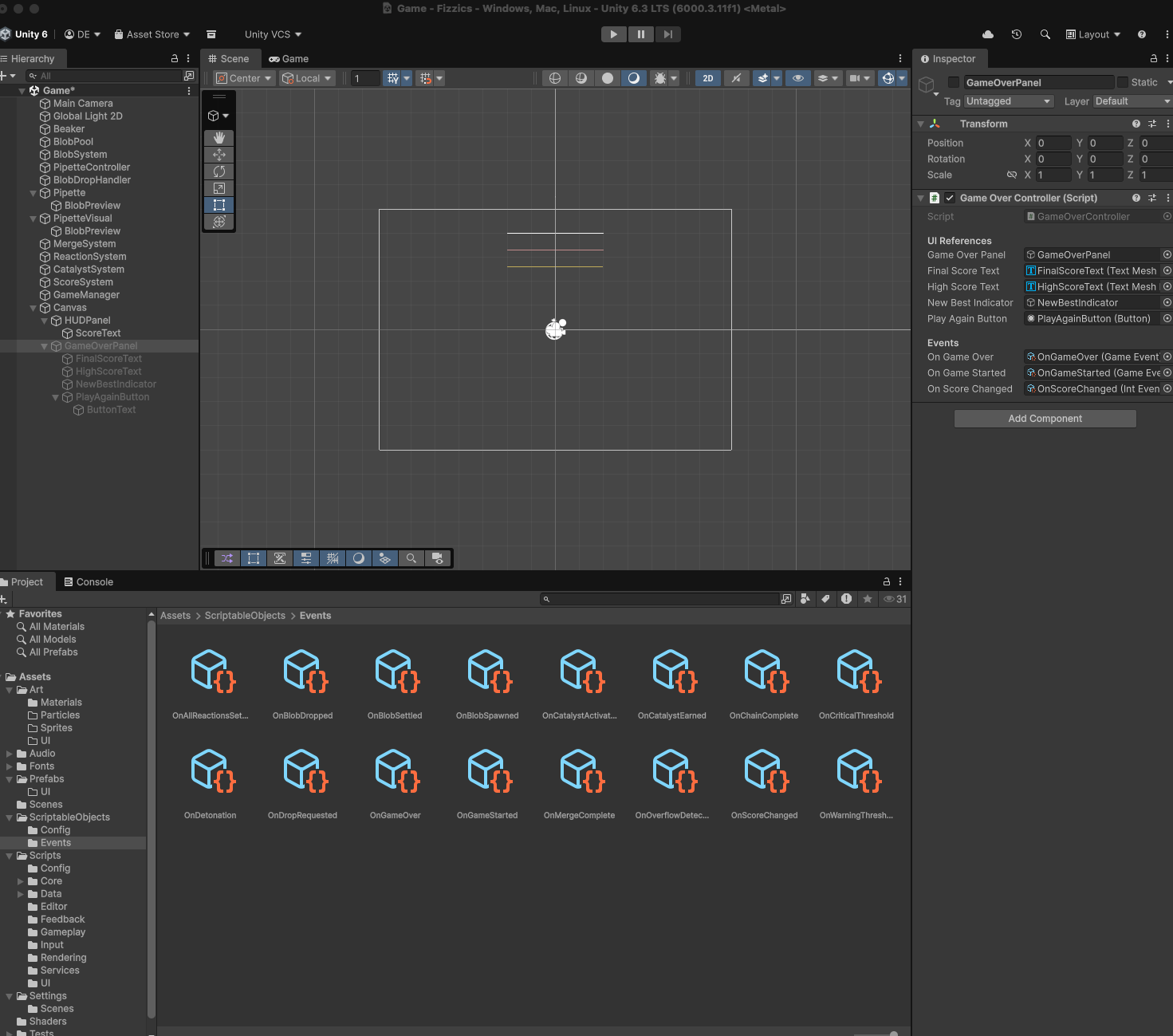This screenshot has height=1036, width=1173.
Task: Collapse the Canvas object in Hierarchy
Action: (x=33, y=308)
